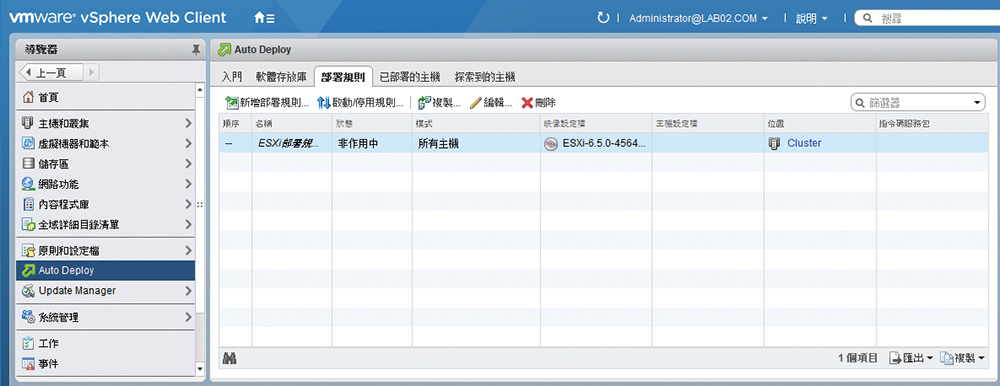Open the filter dropdown arrow
The height and width of the screenshot is (386, 1000).
(x=976, y=103)
